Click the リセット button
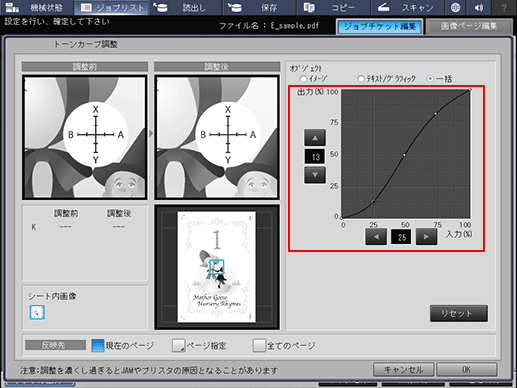This screenshot has height=388, width=517. pos(459,313)
